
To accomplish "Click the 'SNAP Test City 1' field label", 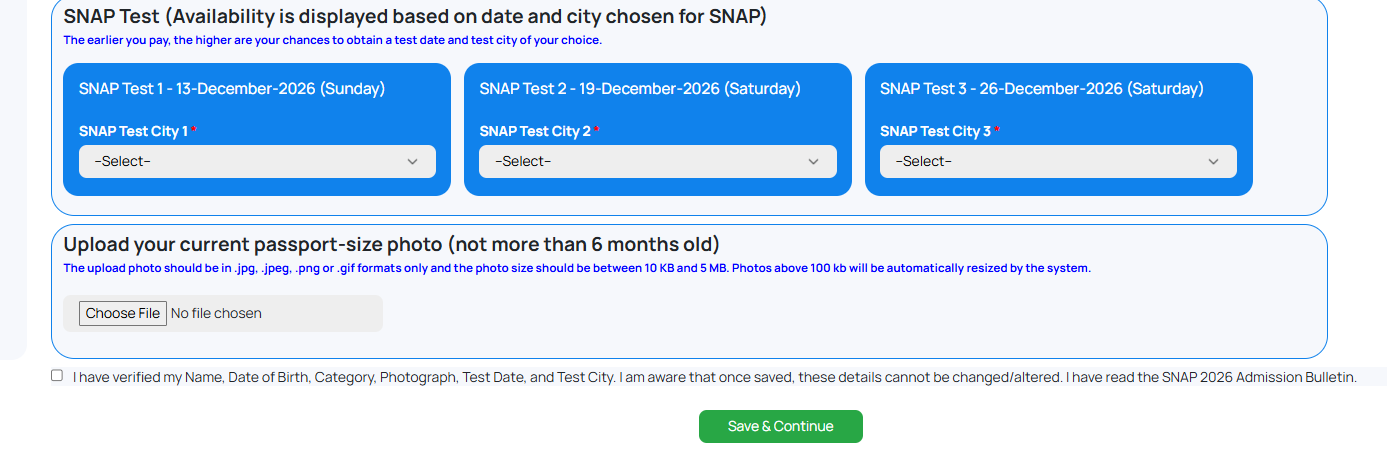I will pyautogui.click(x=134, y=131).
